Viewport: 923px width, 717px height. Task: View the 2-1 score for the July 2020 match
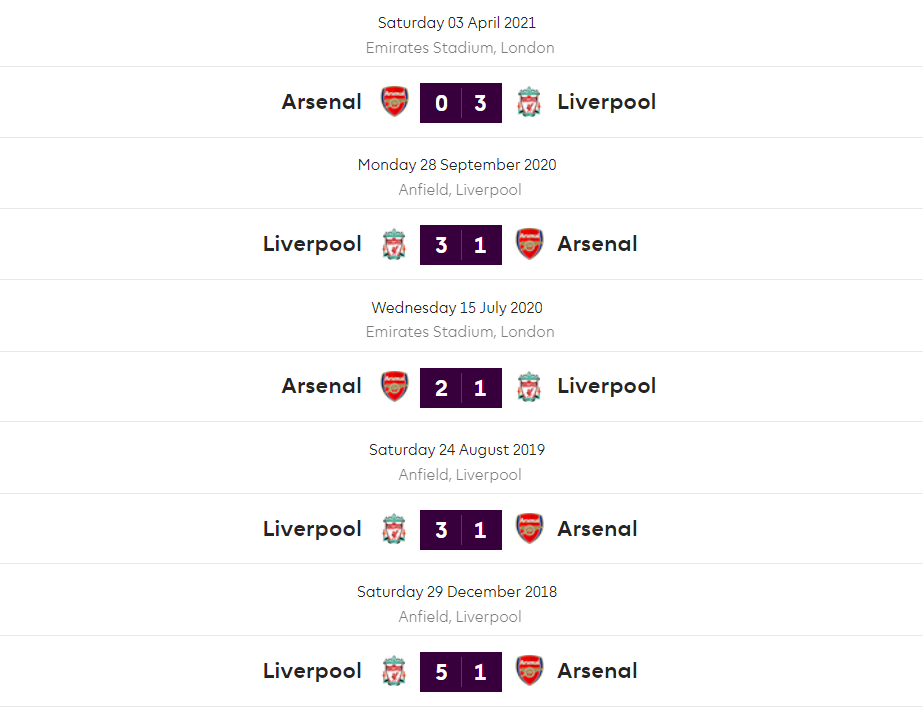pyautogui.click(x=461, y=387)
